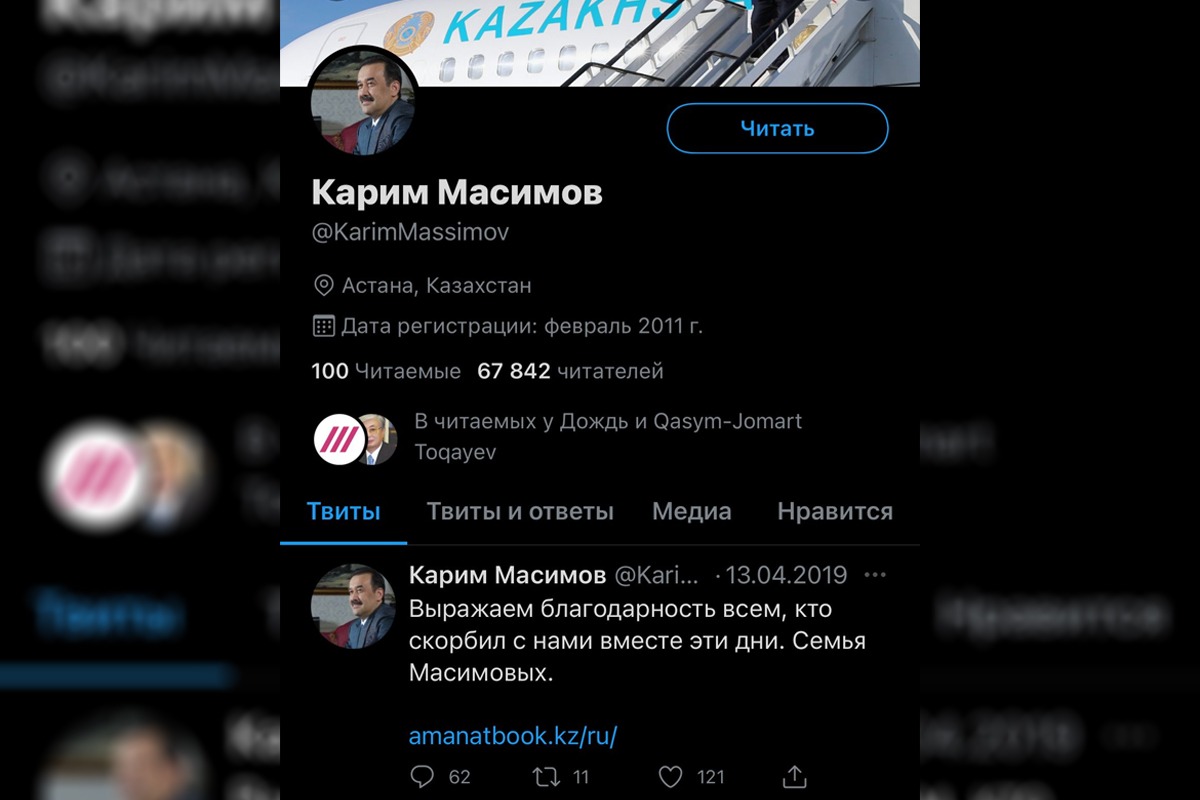Image resolution: width=1200 pixels, height=800 pixels.
Task: Like the tweet with heart icon
Action: point(670,776)
